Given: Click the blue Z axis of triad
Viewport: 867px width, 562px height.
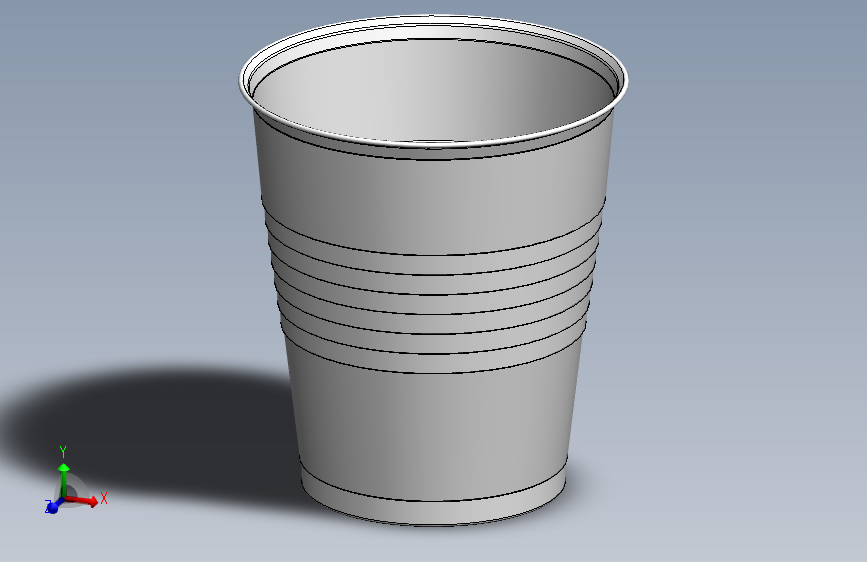Looking at the screenshot, I should click(x=54, y=506).
